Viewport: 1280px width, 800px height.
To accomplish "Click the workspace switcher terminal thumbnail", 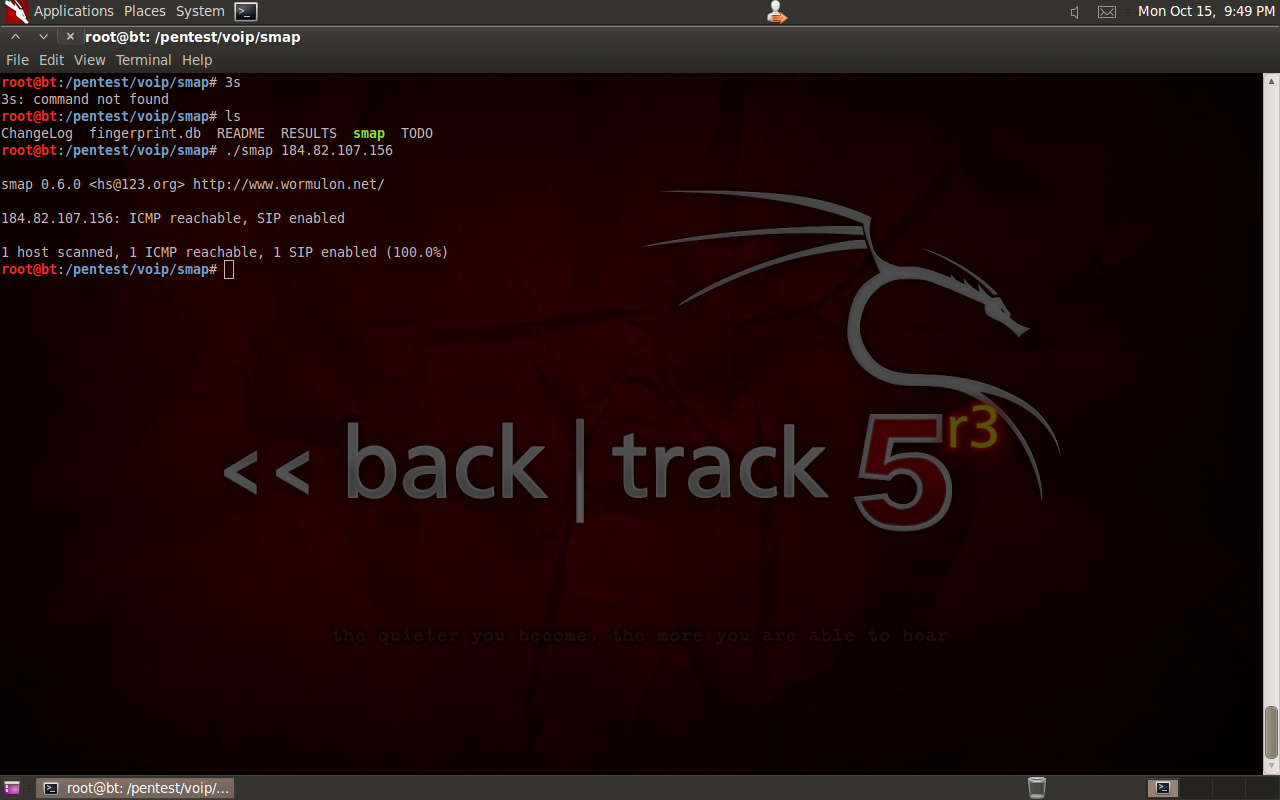I will [1163, 788].
